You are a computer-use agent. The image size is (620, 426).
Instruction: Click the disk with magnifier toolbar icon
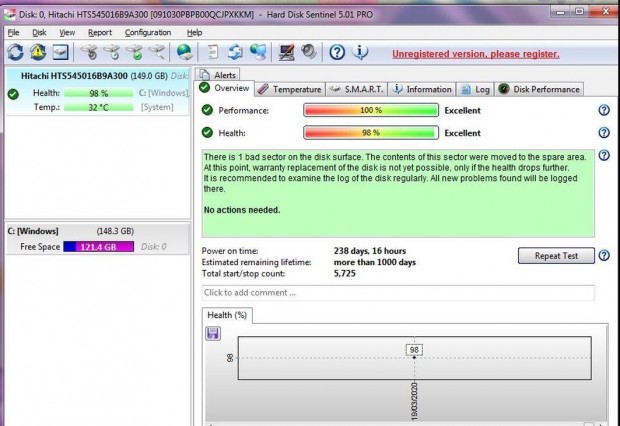coord(157,52)
